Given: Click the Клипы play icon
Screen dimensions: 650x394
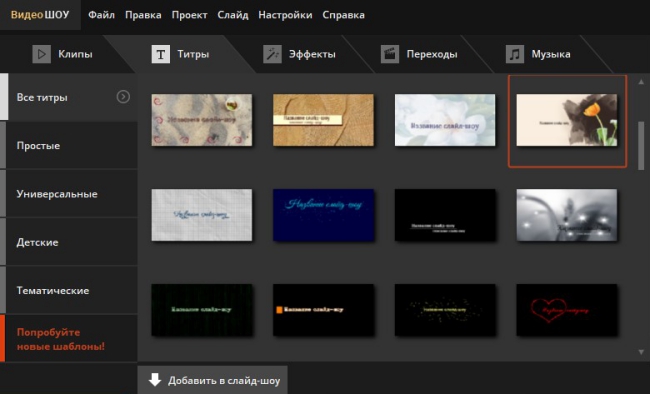Looking at the screenshot, I should pos(41,54).
